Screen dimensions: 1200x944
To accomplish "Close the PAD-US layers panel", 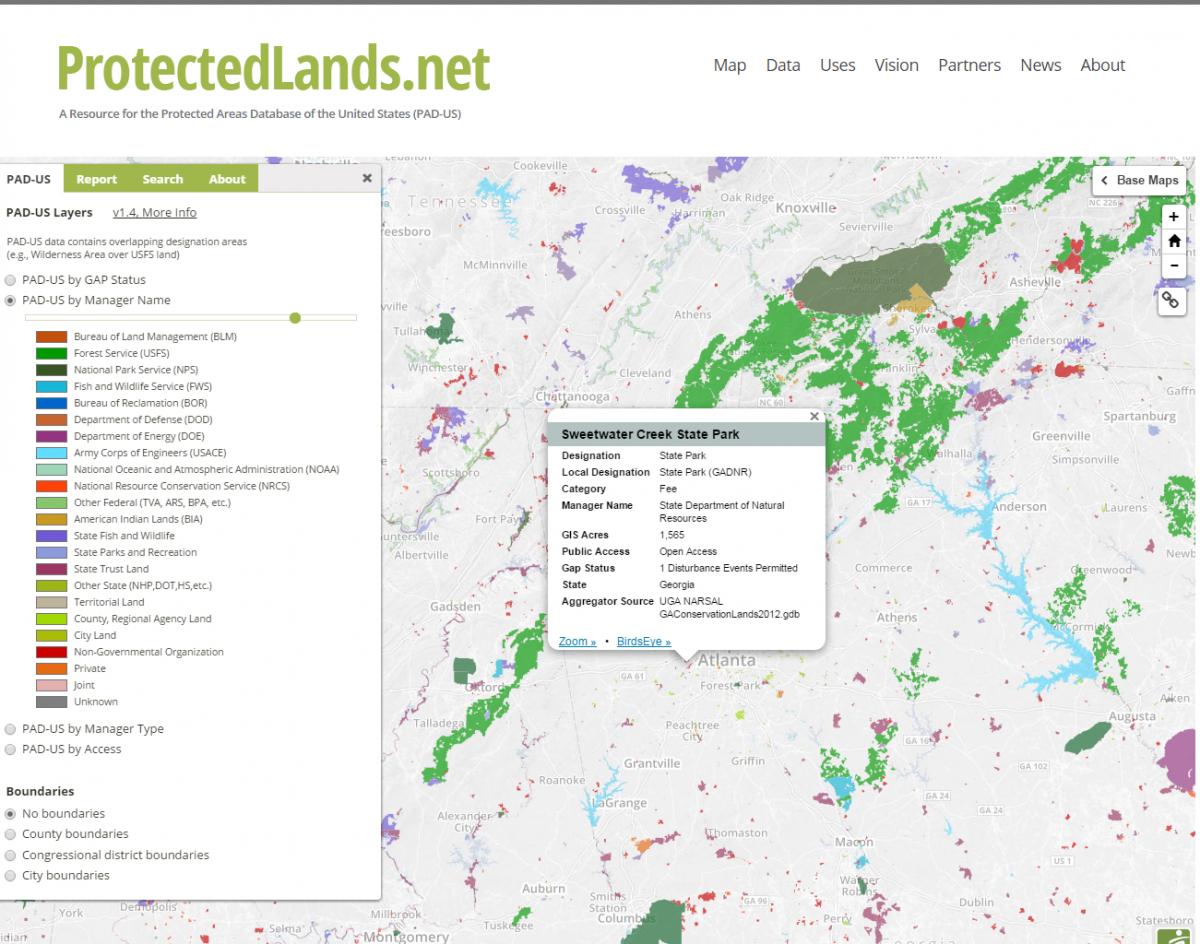I will point(367,178).
